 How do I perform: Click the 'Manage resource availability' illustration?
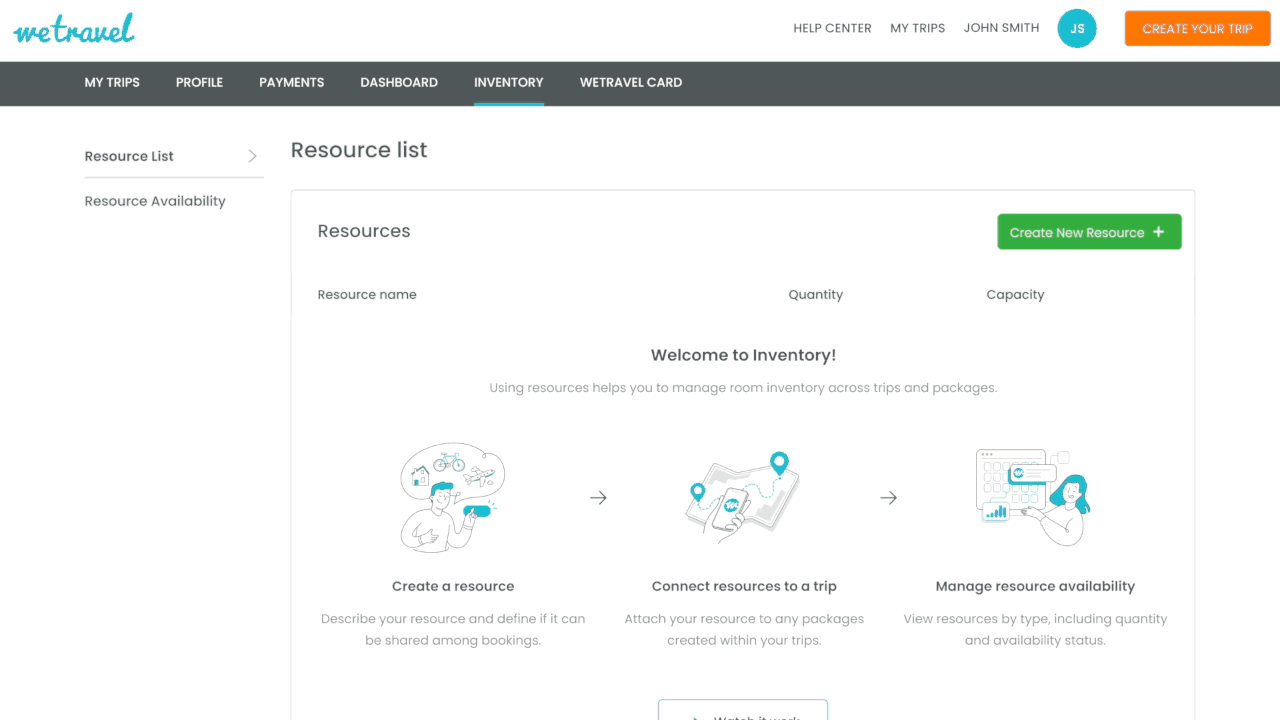[1035, 495]
